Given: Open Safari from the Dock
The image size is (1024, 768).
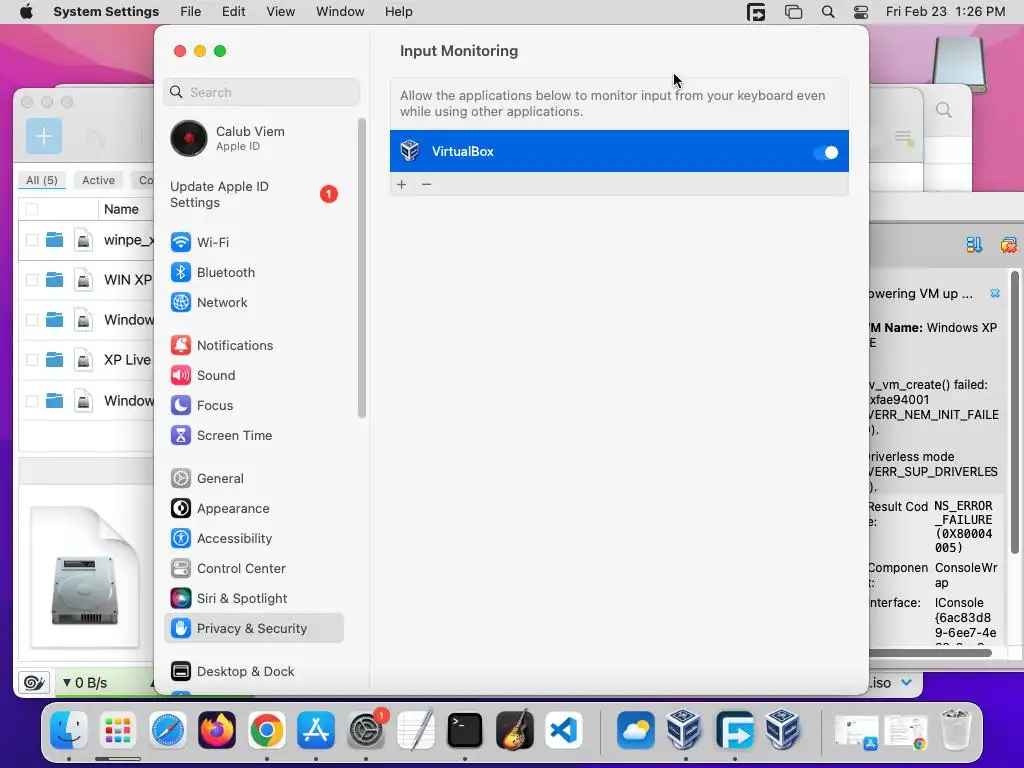Looking at the screenshot, I should click(168, 730).
